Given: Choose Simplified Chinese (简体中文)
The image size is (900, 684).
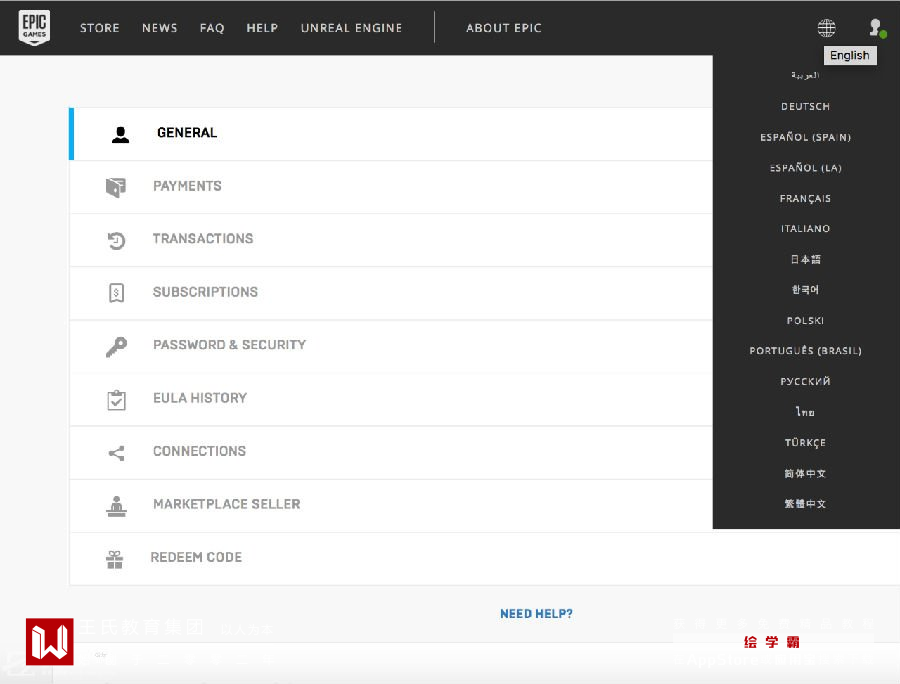Looking at the screenshot, I should tap(805, 473).
